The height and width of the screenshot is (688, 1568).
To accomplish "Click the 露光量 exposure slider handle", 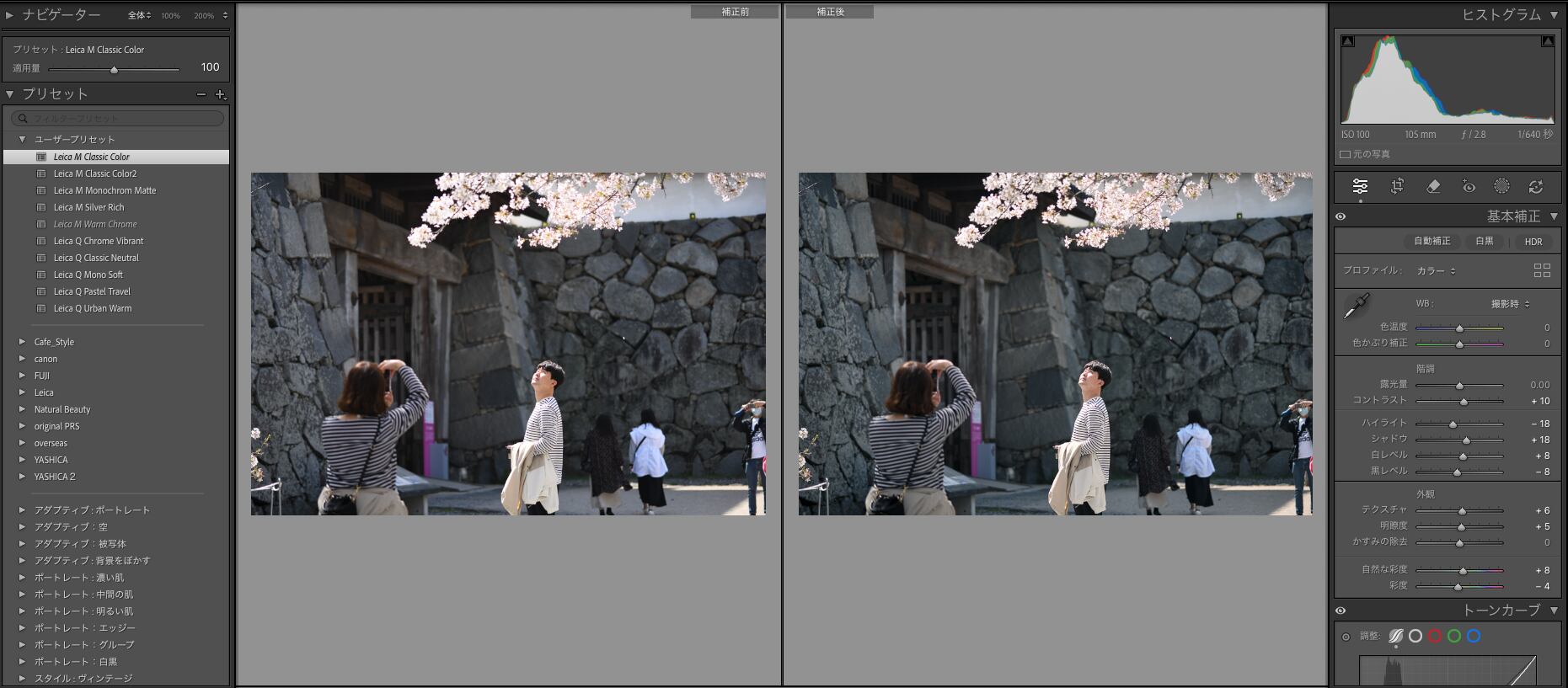I will pyautogui.click(x=1459, y=385).
